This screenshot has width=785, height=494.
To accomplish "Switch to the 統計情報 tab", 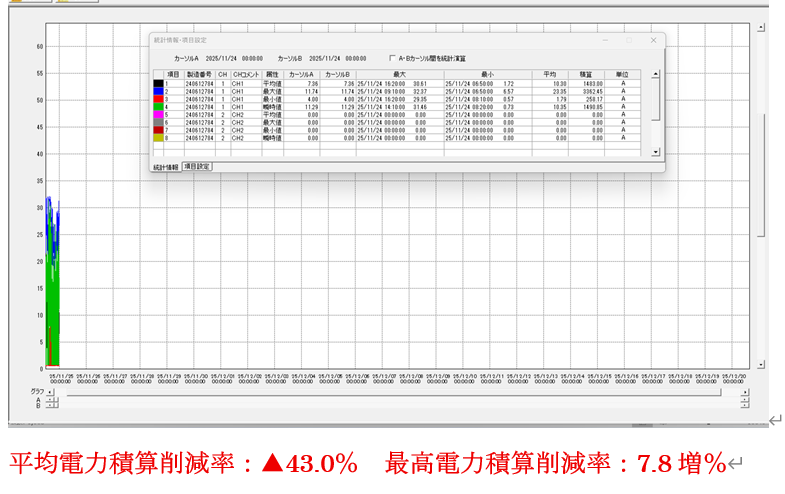I will [165, 167].
